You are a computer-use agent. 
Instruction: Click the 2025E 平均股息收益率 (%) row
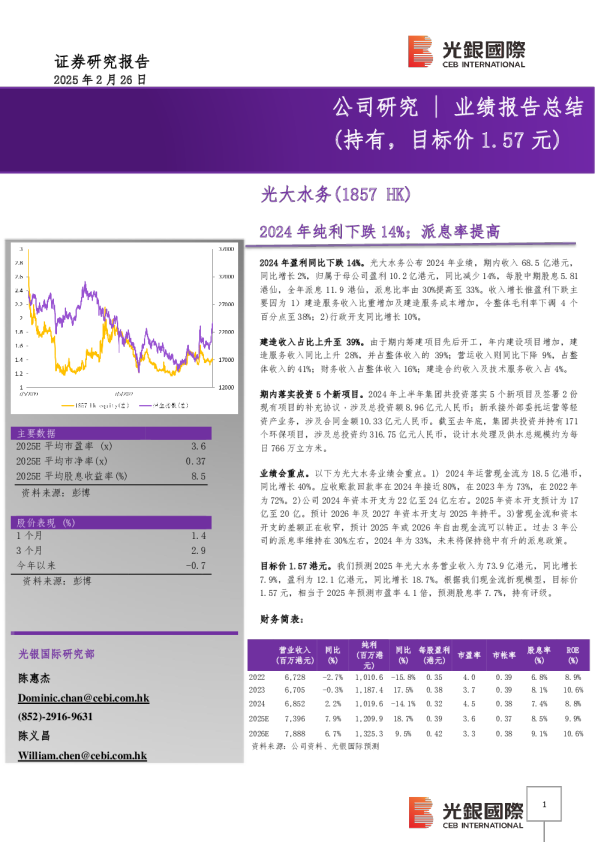[111, 476]
